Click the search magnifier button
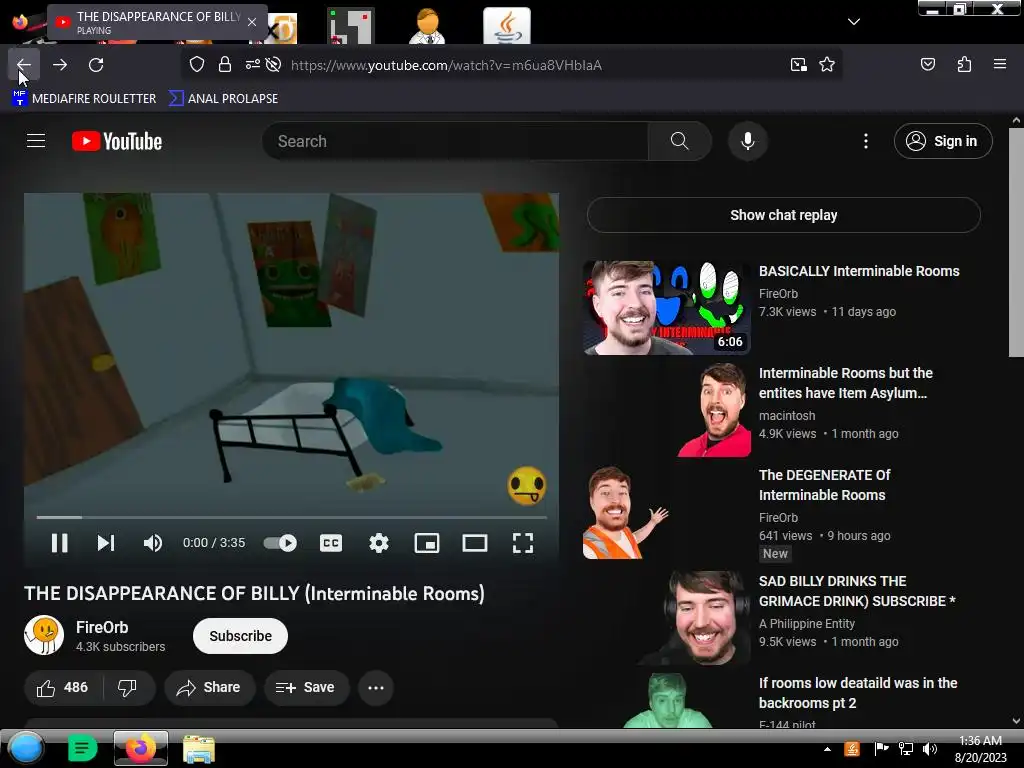This screenshot has width=1024, height=768. tap(679, 141)
